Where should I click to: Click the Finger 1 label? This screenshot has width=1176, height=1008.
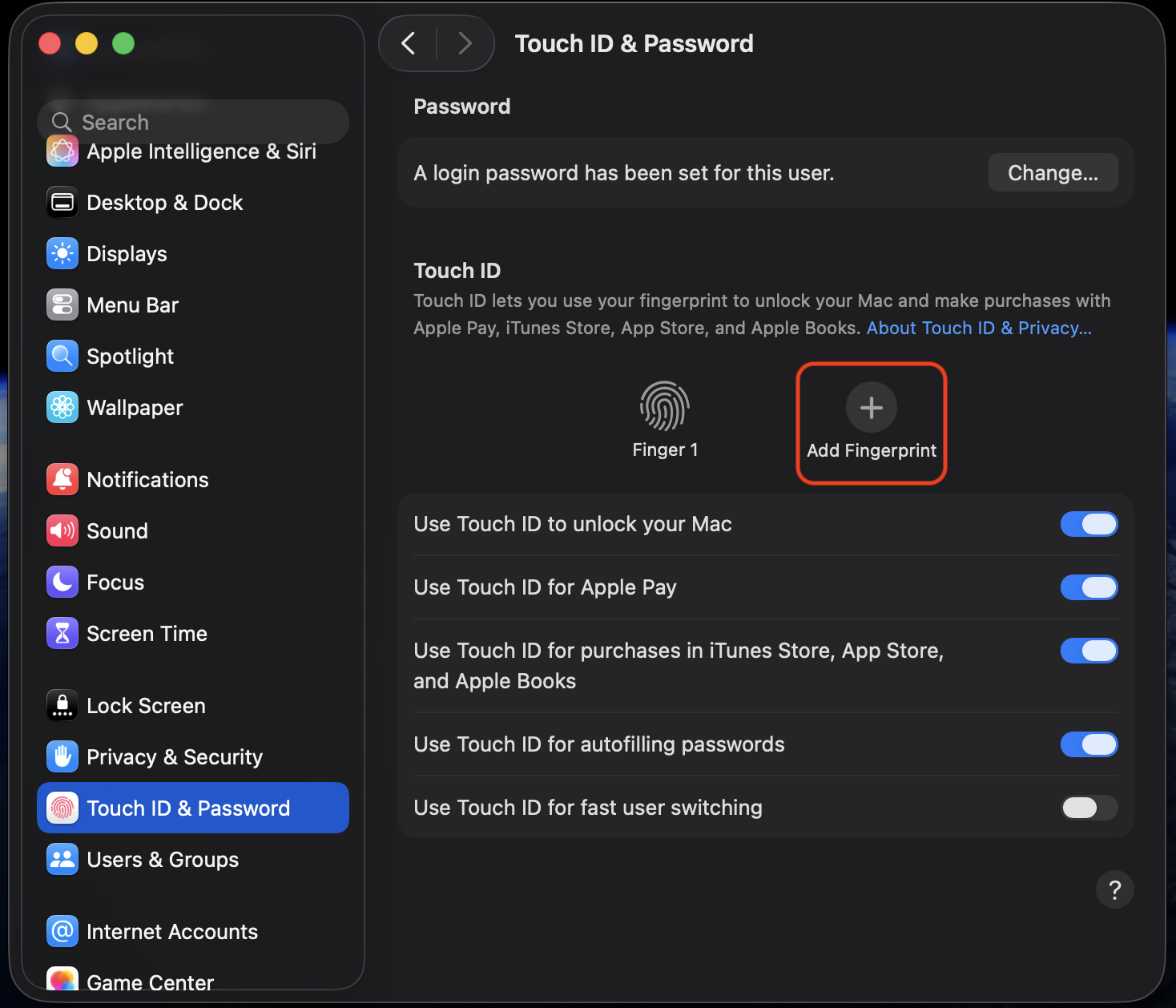[665, 450]
